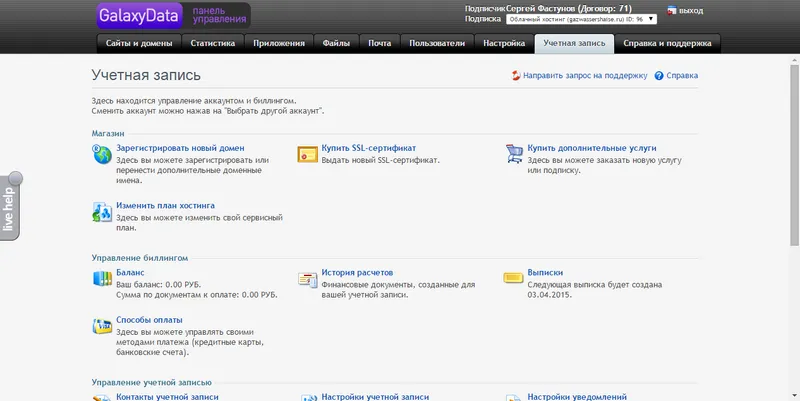800x401 pixels.
Task: Click the История расчетов document icon
Action: [x=308, y=279]
